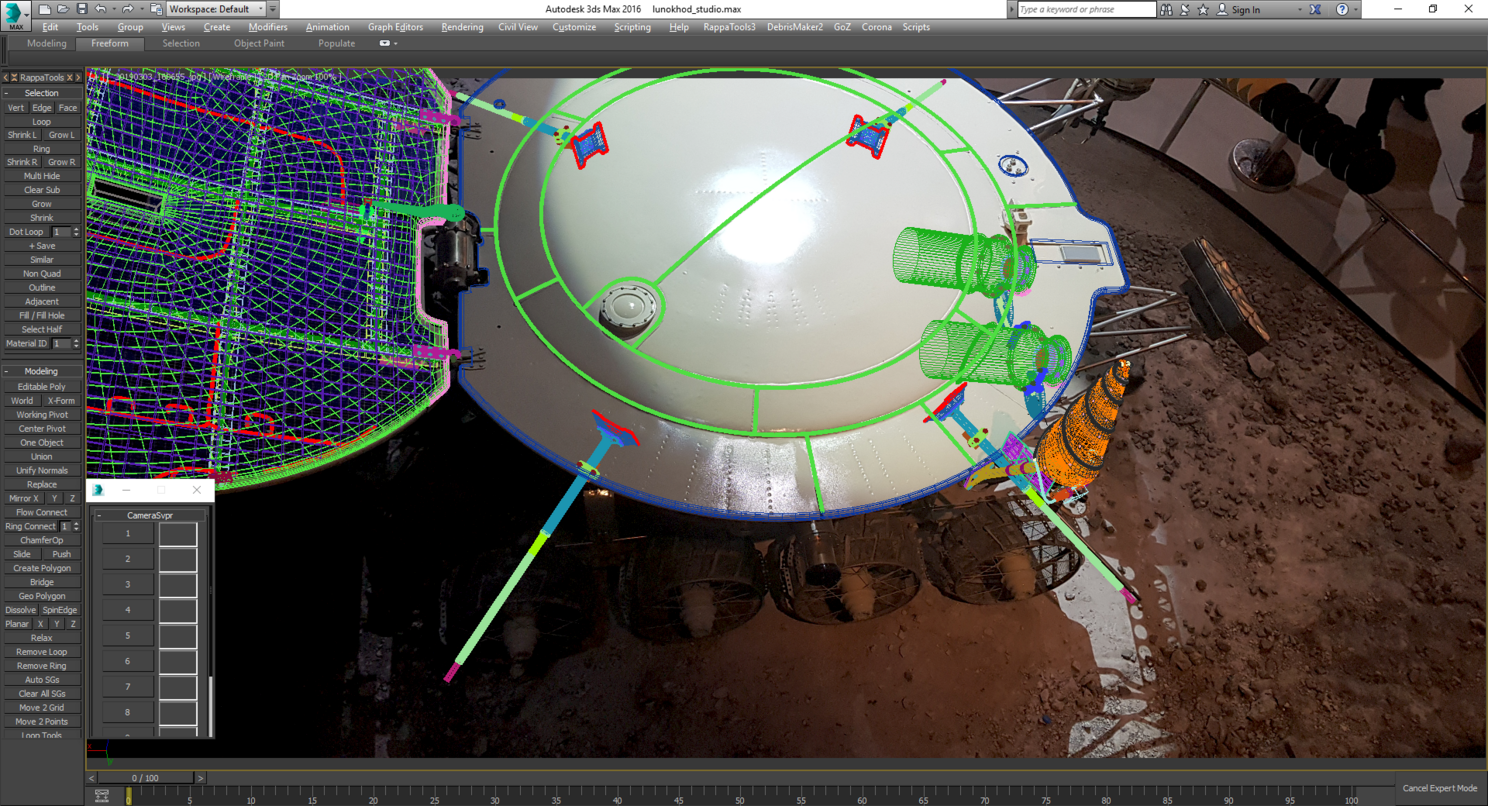Click the binoculars search icon
Viewport: 1488px width, 806px height.
tap(1166, 9)
